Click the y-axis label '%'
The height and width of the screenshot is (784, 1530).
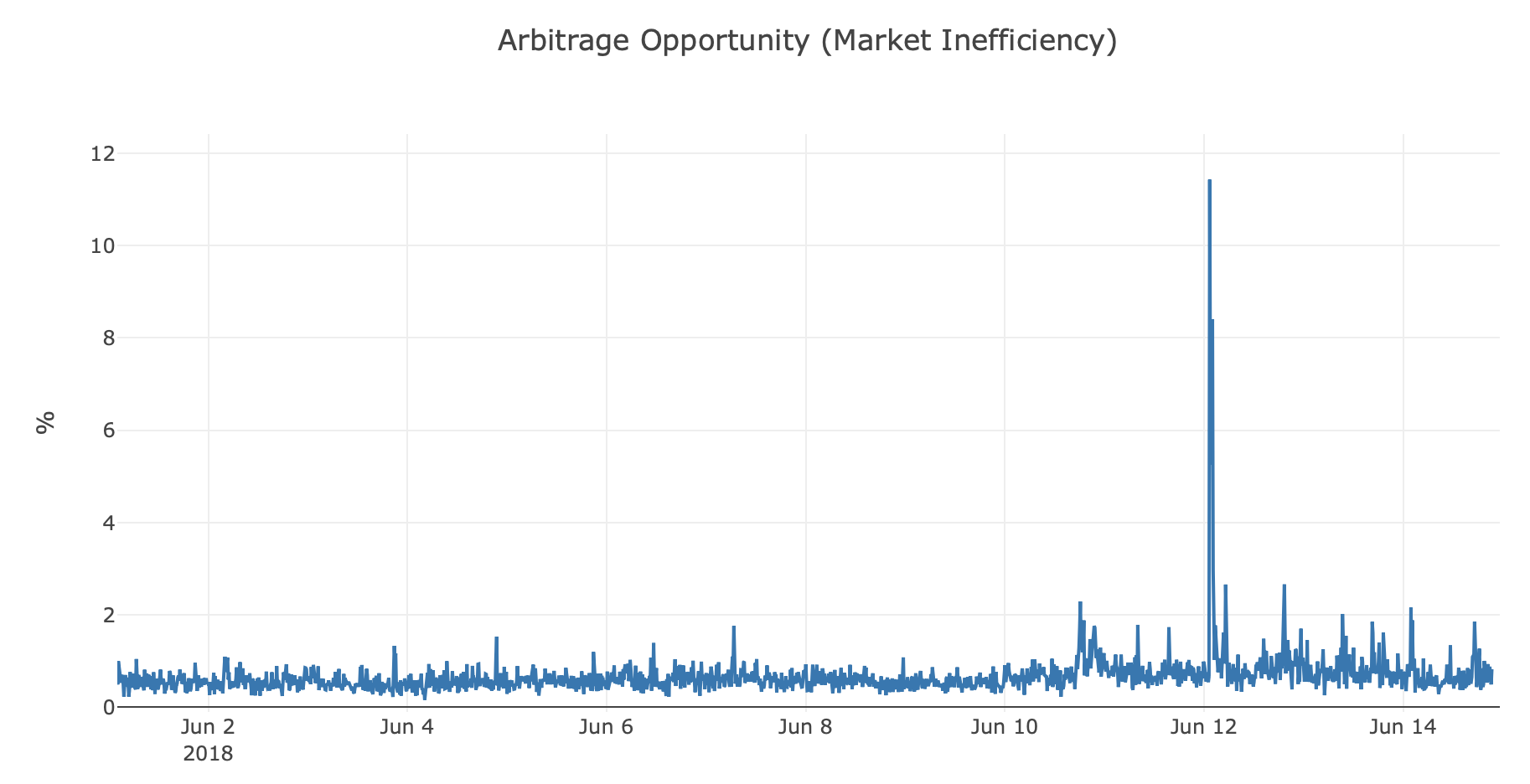click(x=45, y=422)
